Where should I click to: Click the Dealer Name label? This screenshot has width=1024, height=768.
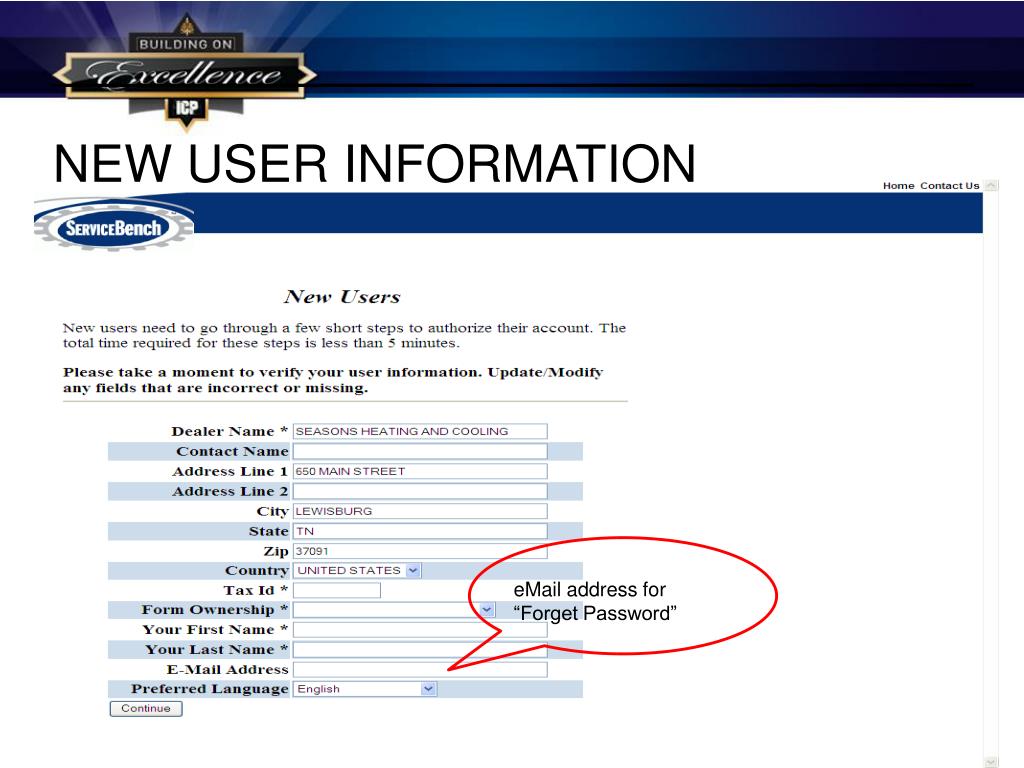click(229, 432)
